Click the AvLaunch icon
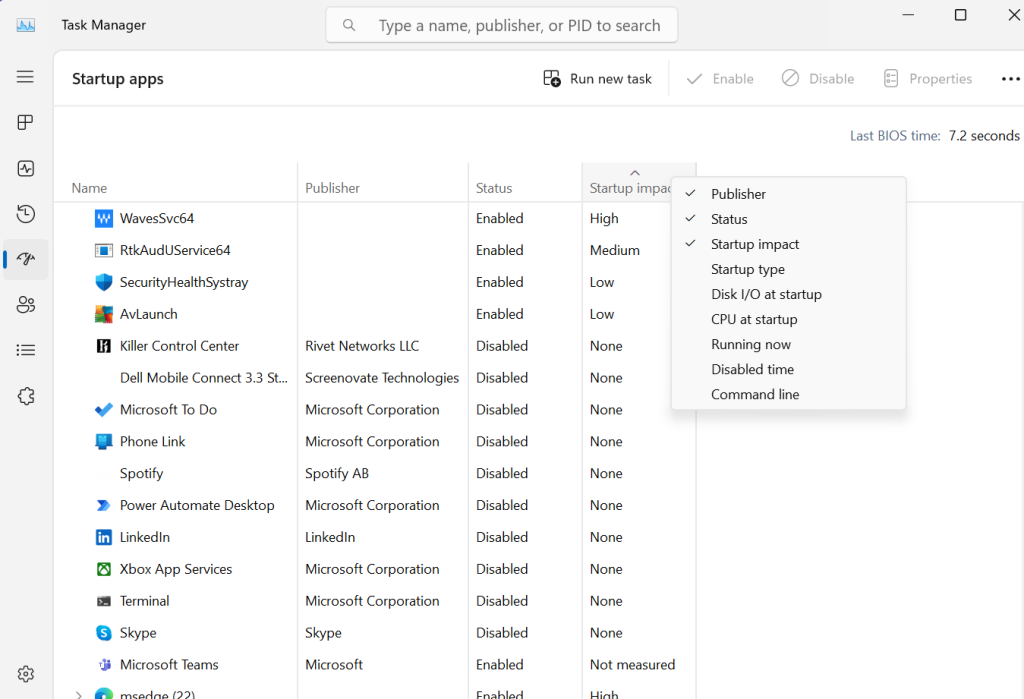Viewport: 1024px width, 699px height. point(104,314)
